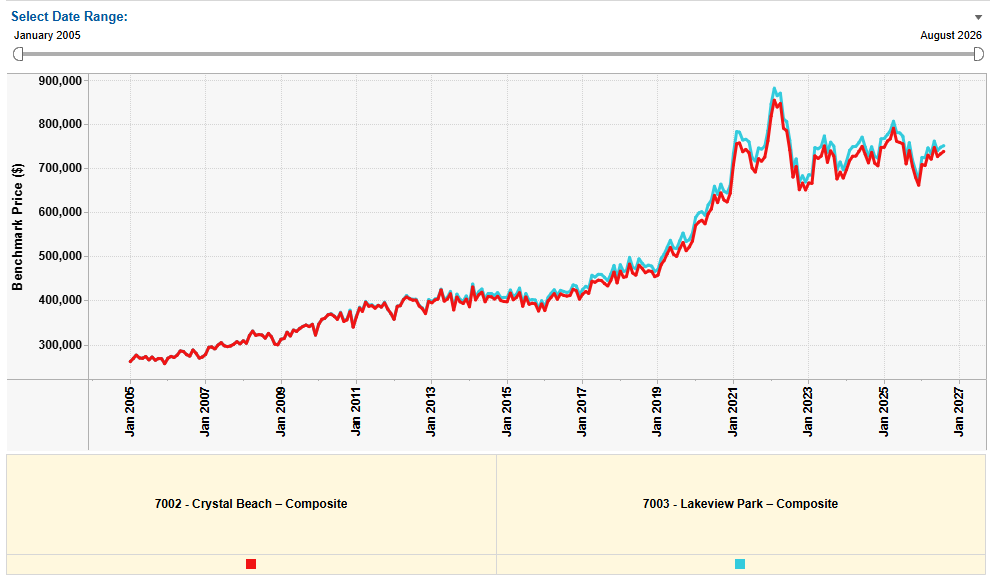This screenshot has width=993, height=579.
Task: Click the red Crystal Beach legend square
Action: pos(251,564)
